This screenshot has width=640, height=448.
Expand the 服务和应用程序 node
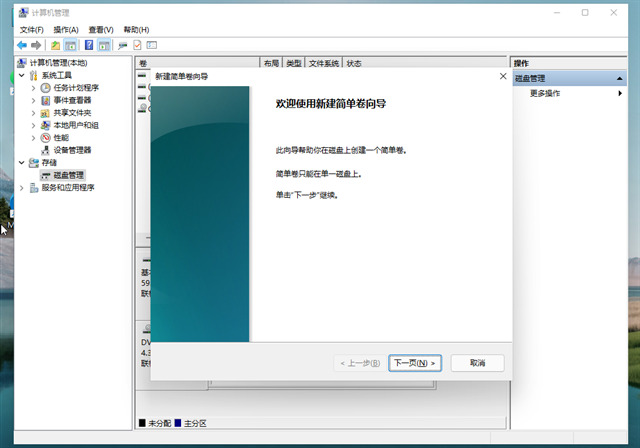click(x=22, y=187)
